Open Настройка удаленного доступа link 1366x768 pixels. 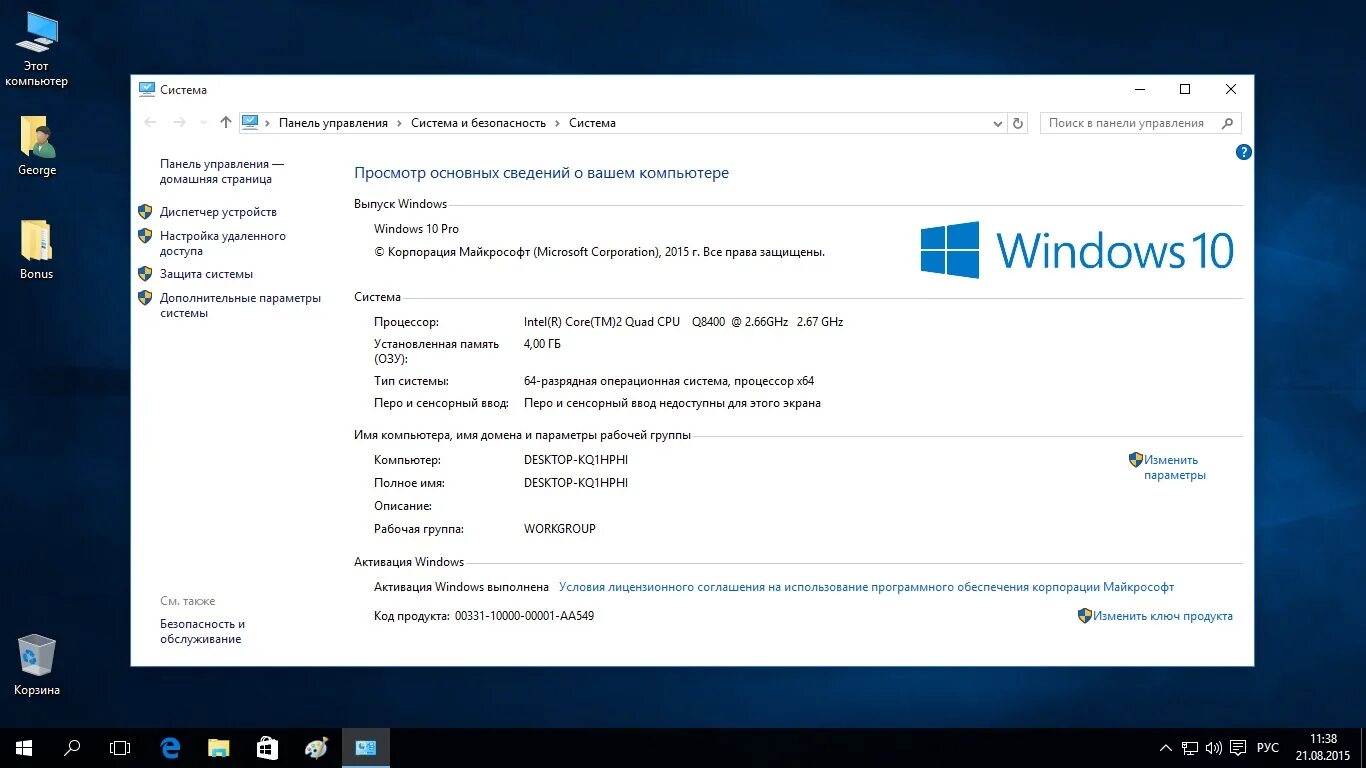pyautogui.click(x=223, y=244)
